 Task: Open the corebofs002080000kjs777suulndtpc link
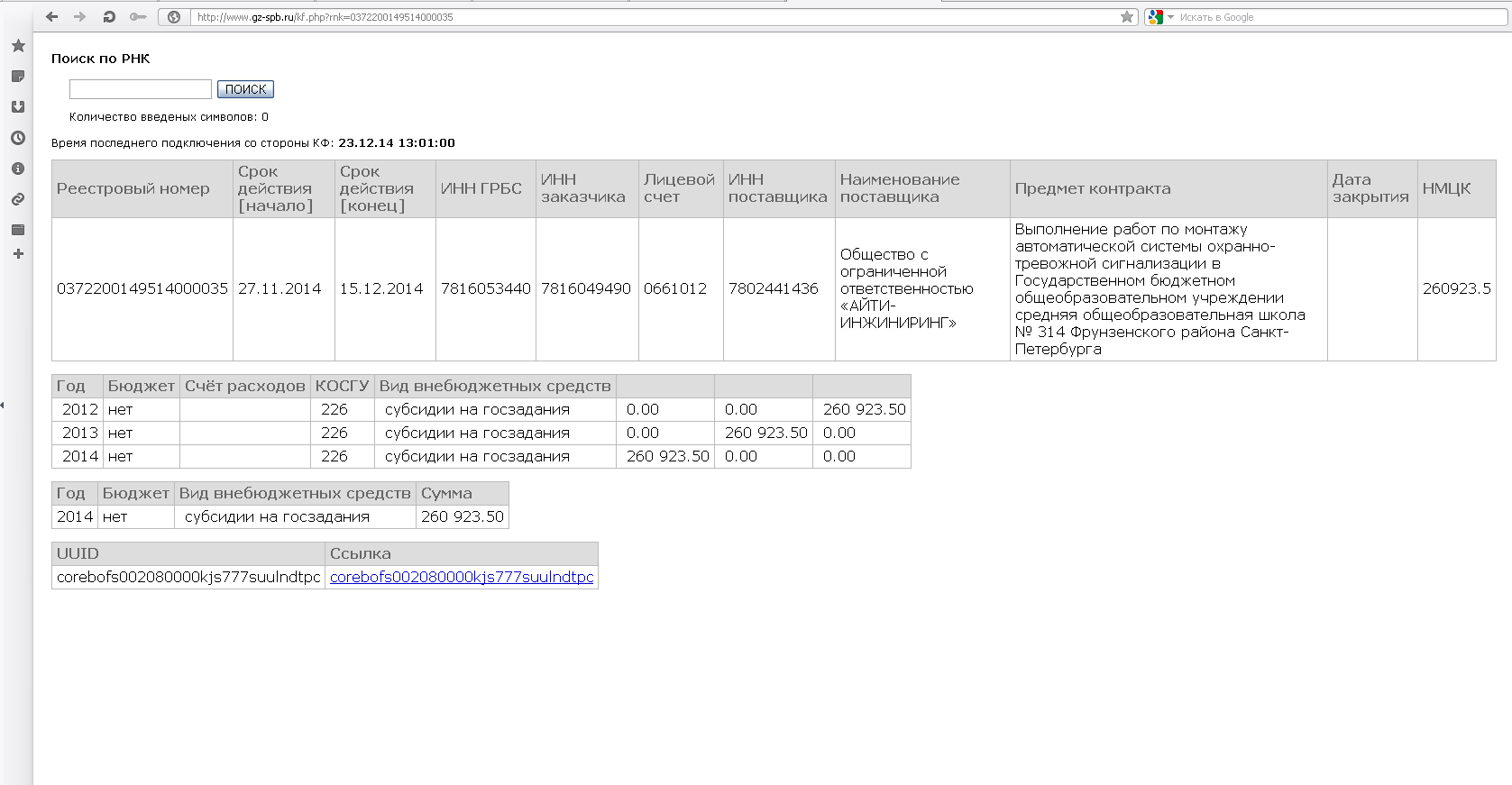click(462, 577)
